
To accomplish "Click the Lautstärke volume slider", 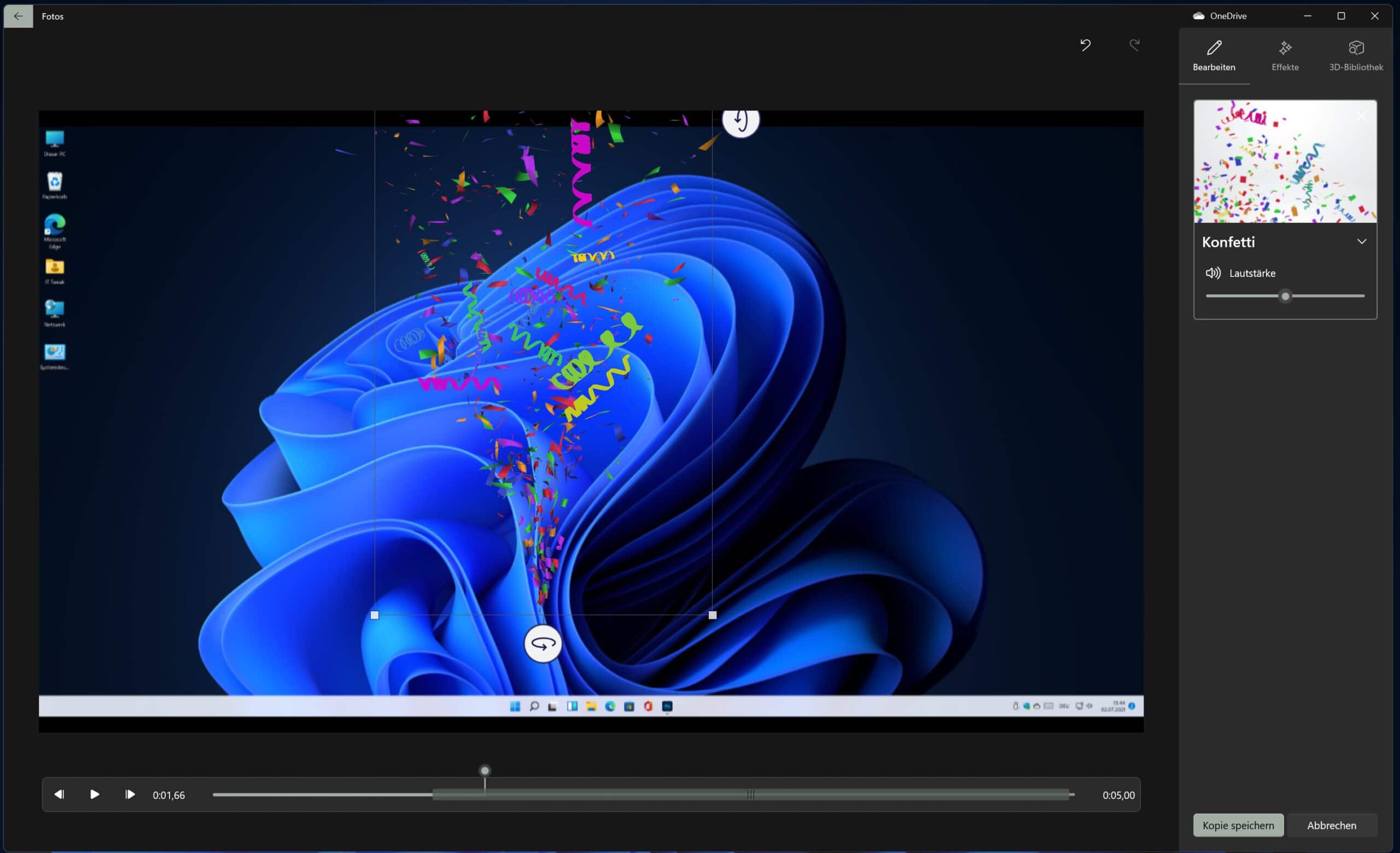I will click(x=1285, y=296).
